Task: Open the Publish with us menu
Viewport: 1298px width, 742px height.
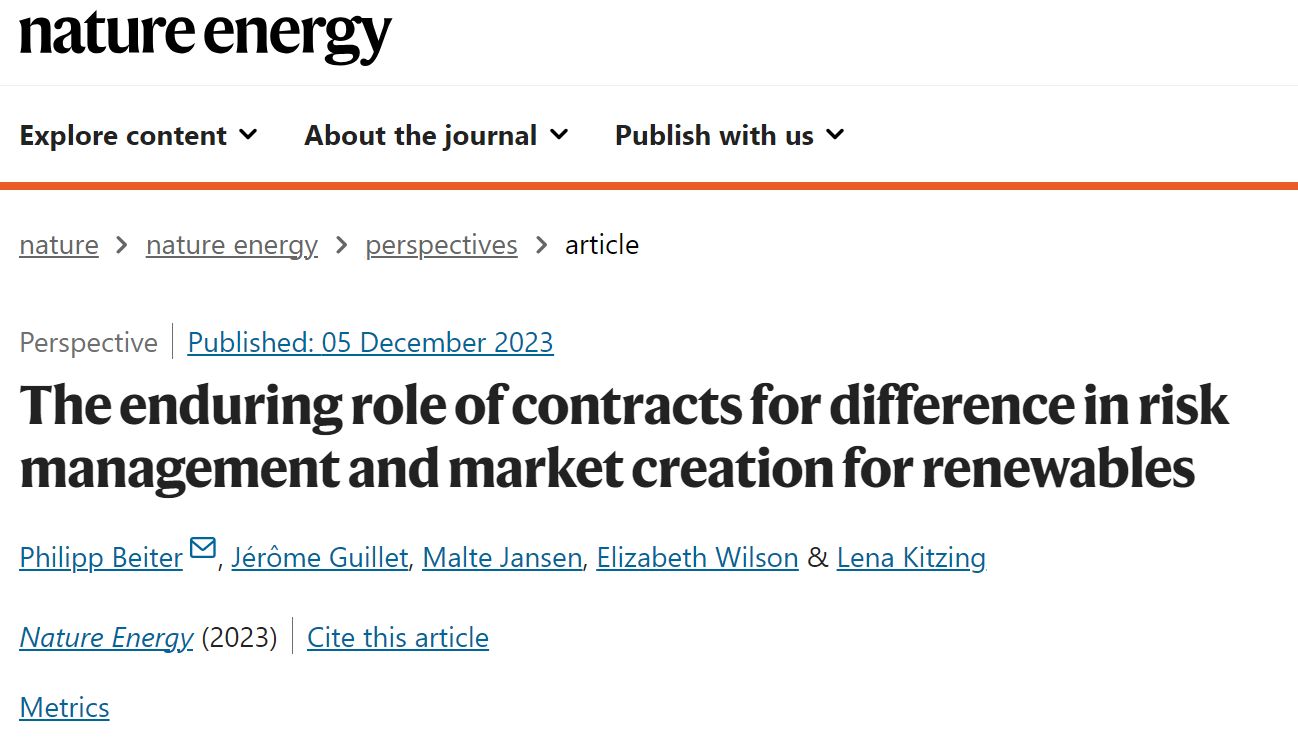Action: [730, 135]
